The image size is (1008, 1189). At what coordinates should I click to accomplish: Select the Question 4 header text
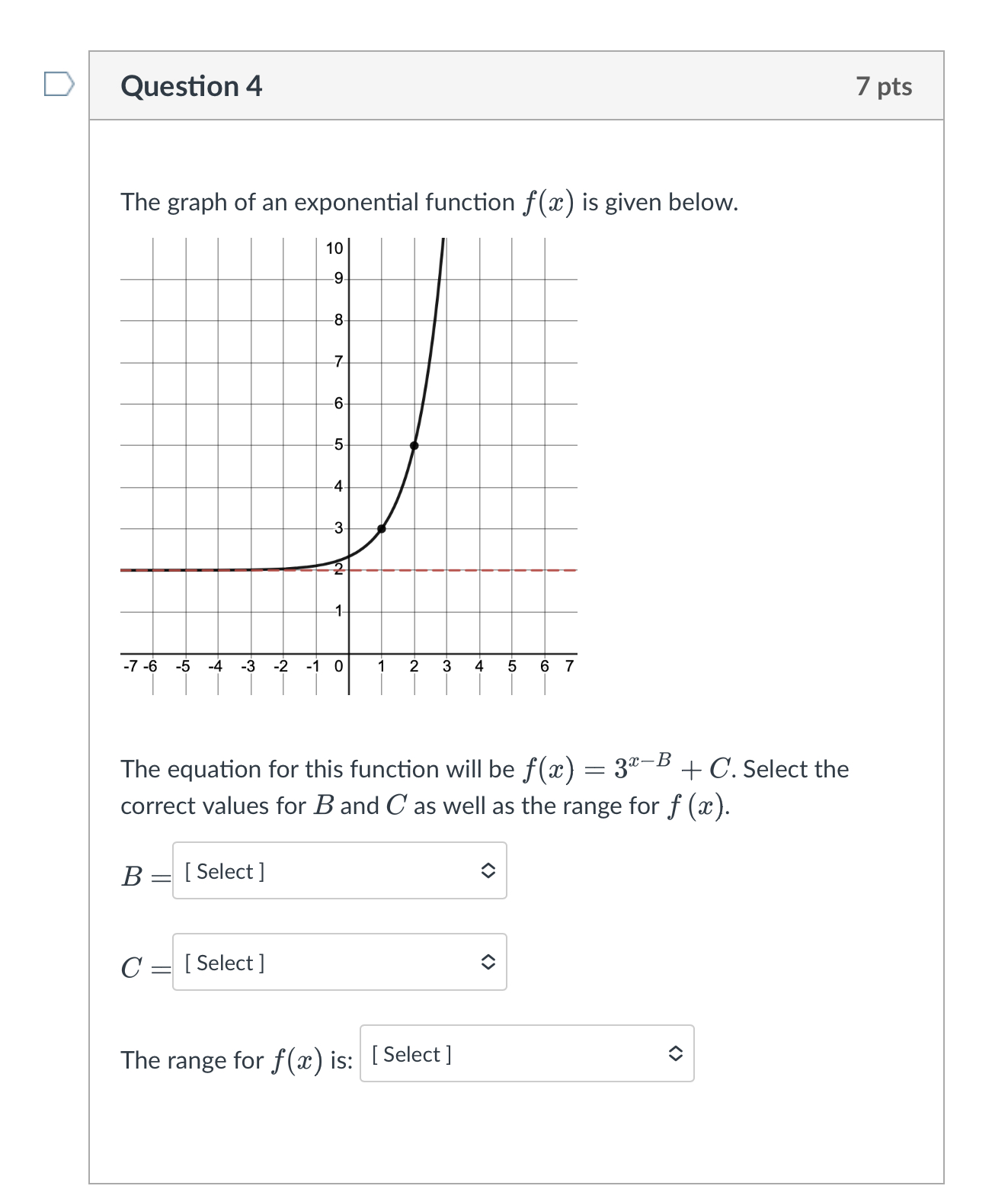click(x=190, y=86)
